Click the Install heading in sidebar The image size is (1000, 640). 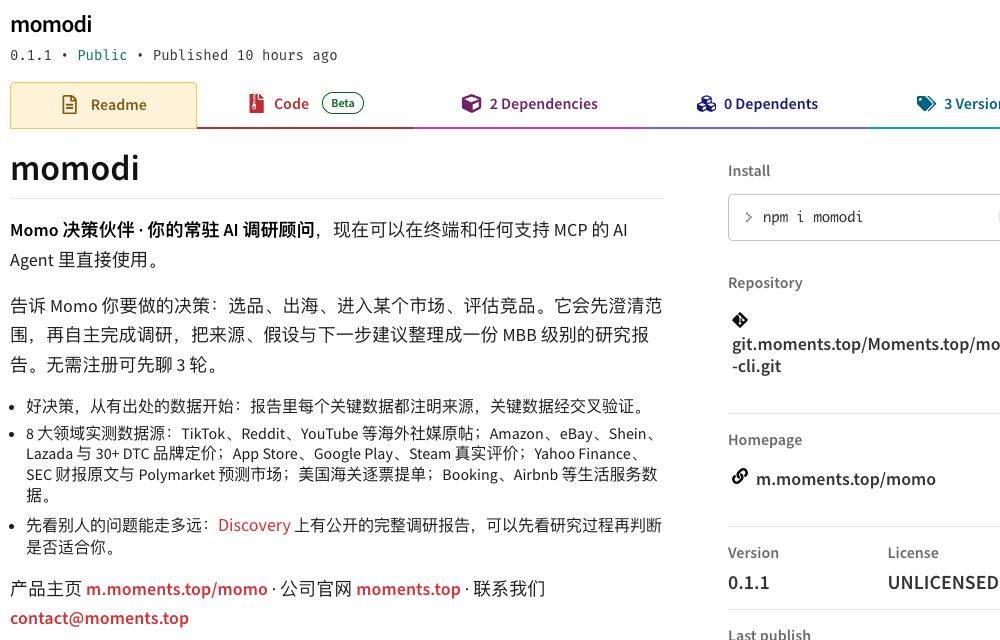[x=749, y=171]
